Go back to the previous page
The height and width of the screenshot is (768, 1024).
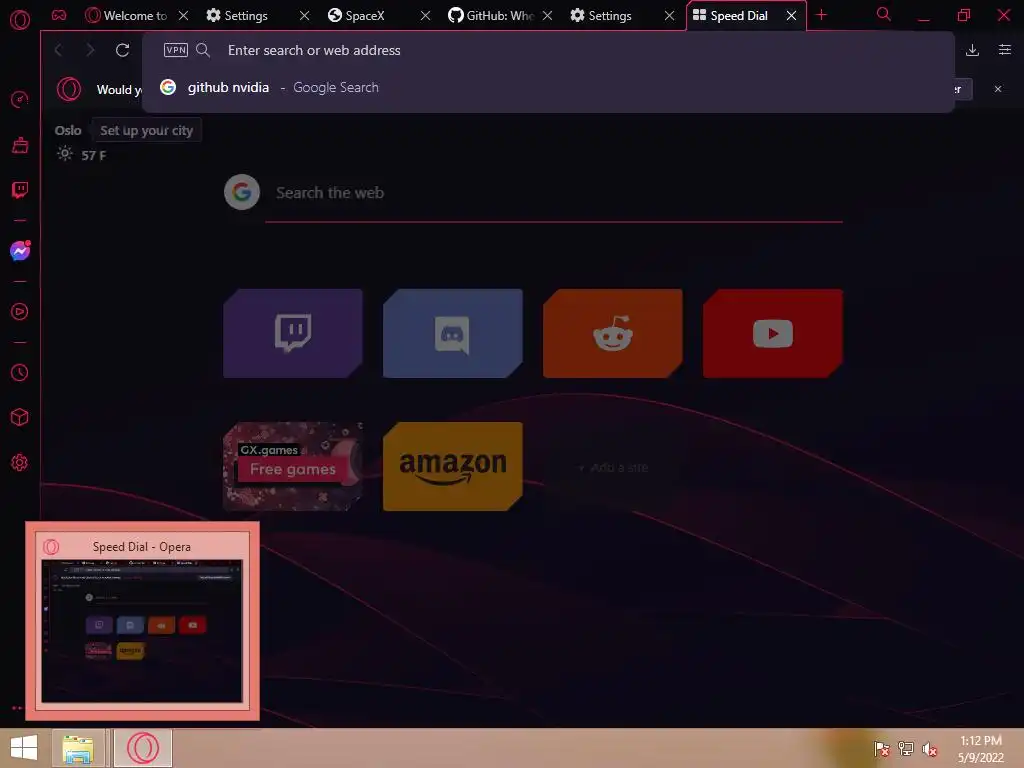[59, 50]
